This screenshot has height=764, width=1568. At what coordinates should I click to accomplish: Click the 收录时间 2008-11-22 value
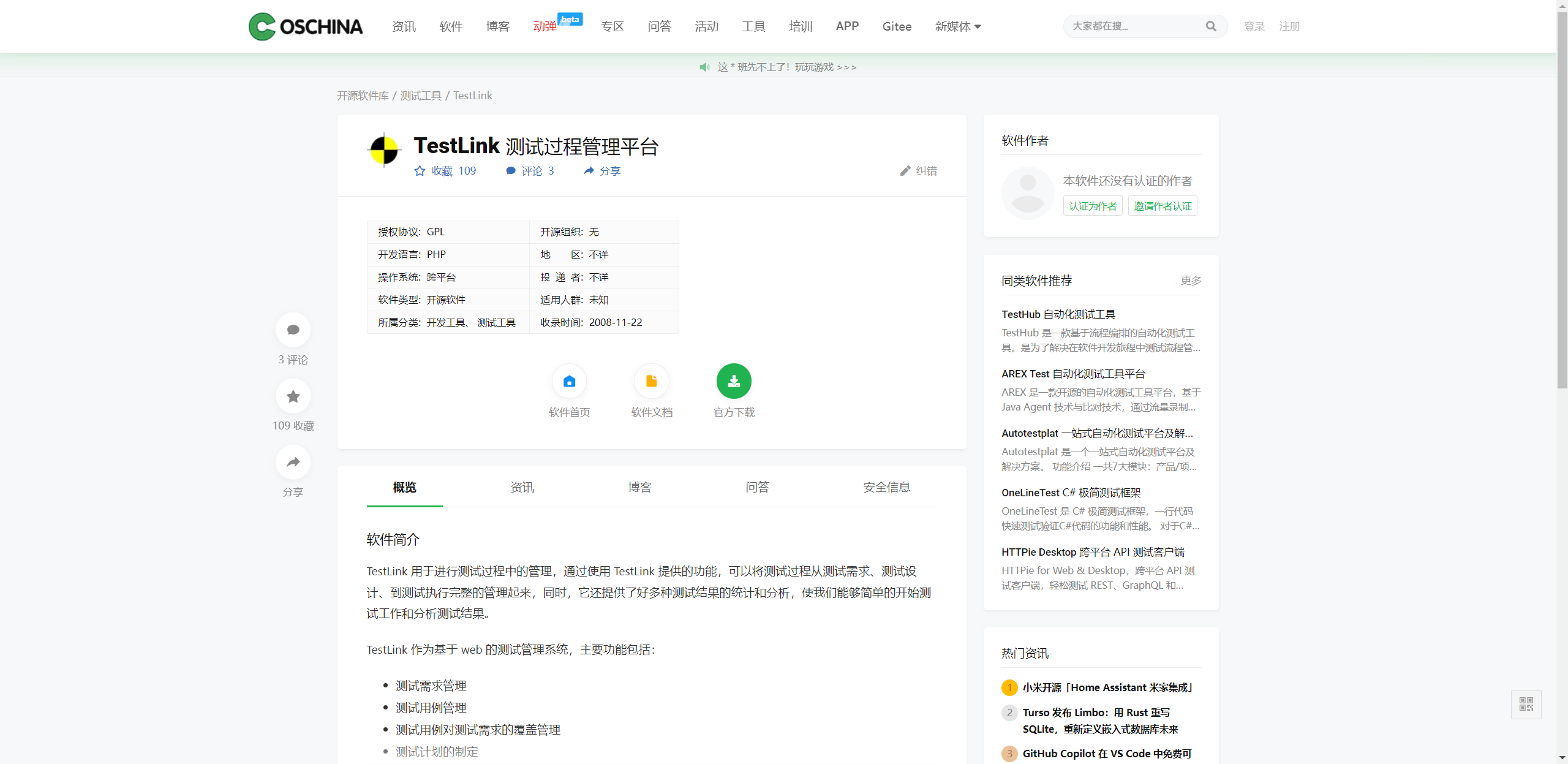click(x=616, y=322)
